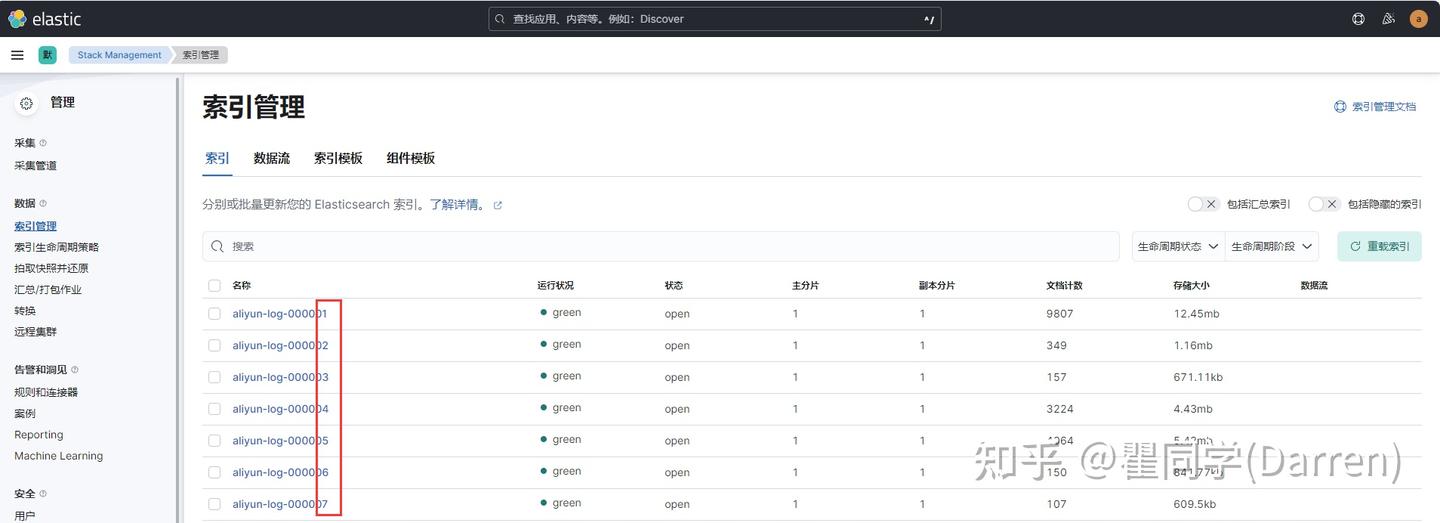Sort by the 文档计数 column header

[x=1064, y=286]
